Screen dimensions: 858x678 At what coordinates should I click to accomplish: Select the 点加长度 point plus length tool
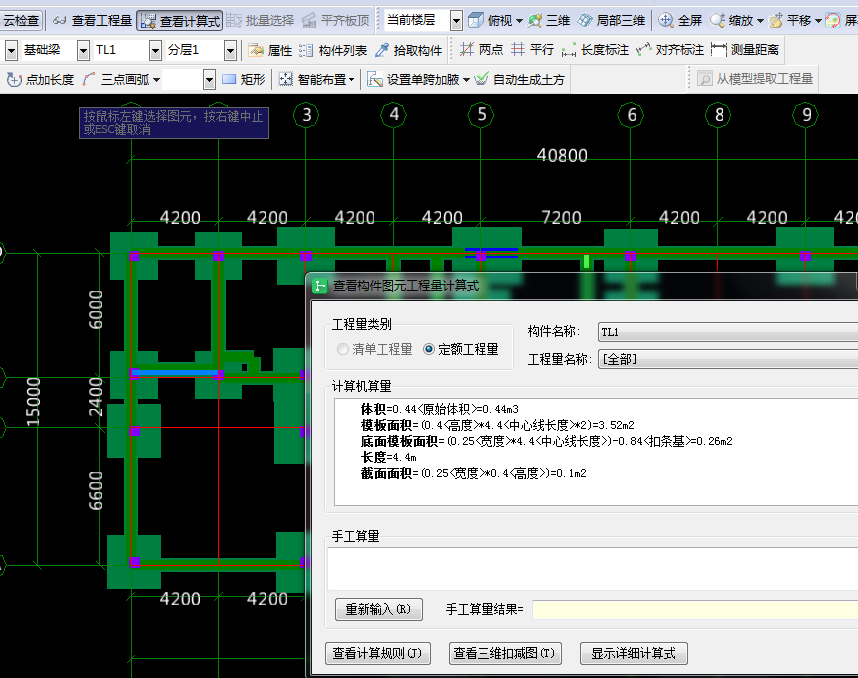click(40, 80)
